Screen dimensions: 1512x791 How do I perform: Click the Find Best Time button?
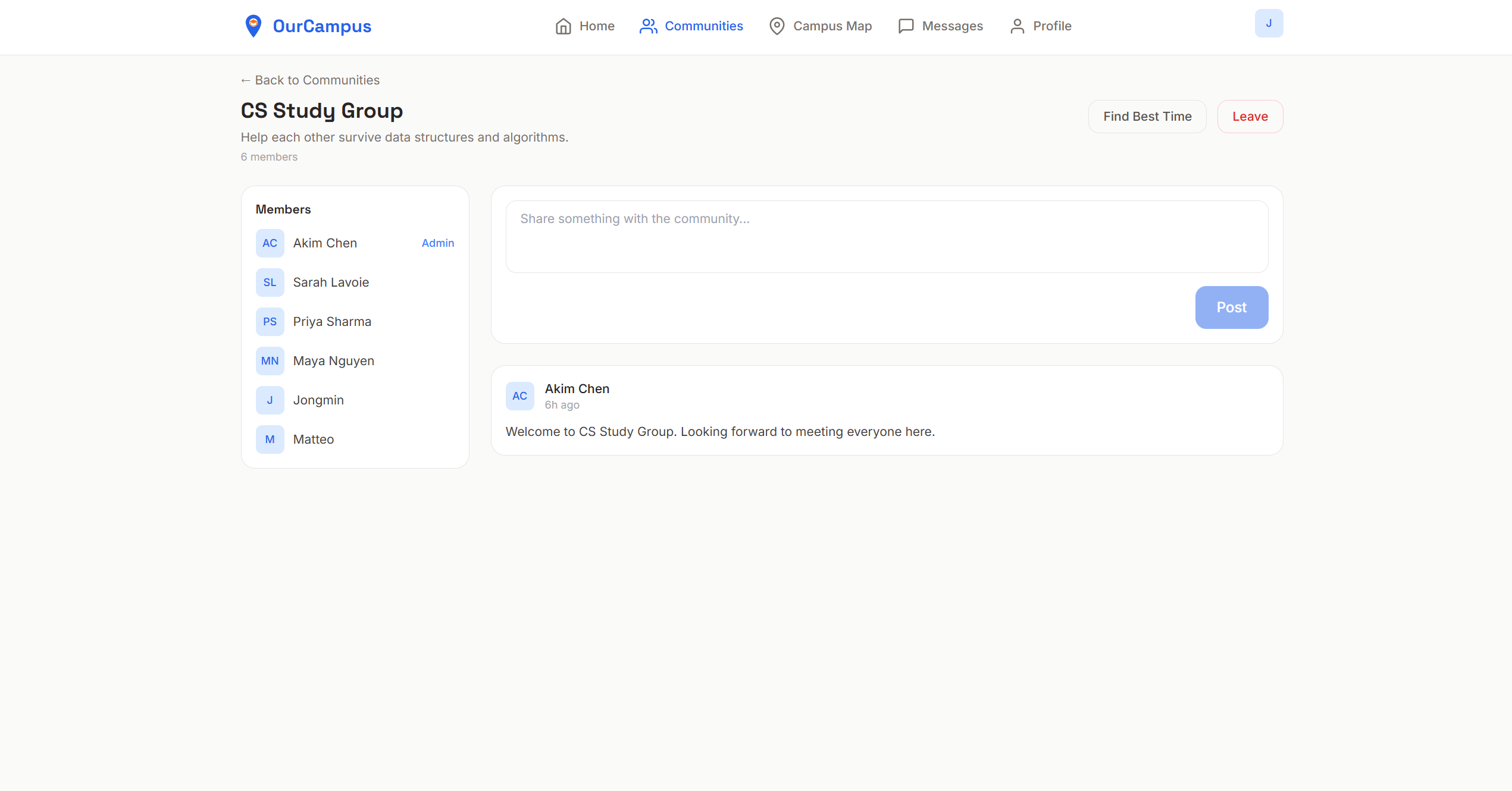pyautogui.click(x=1147, y=116)
